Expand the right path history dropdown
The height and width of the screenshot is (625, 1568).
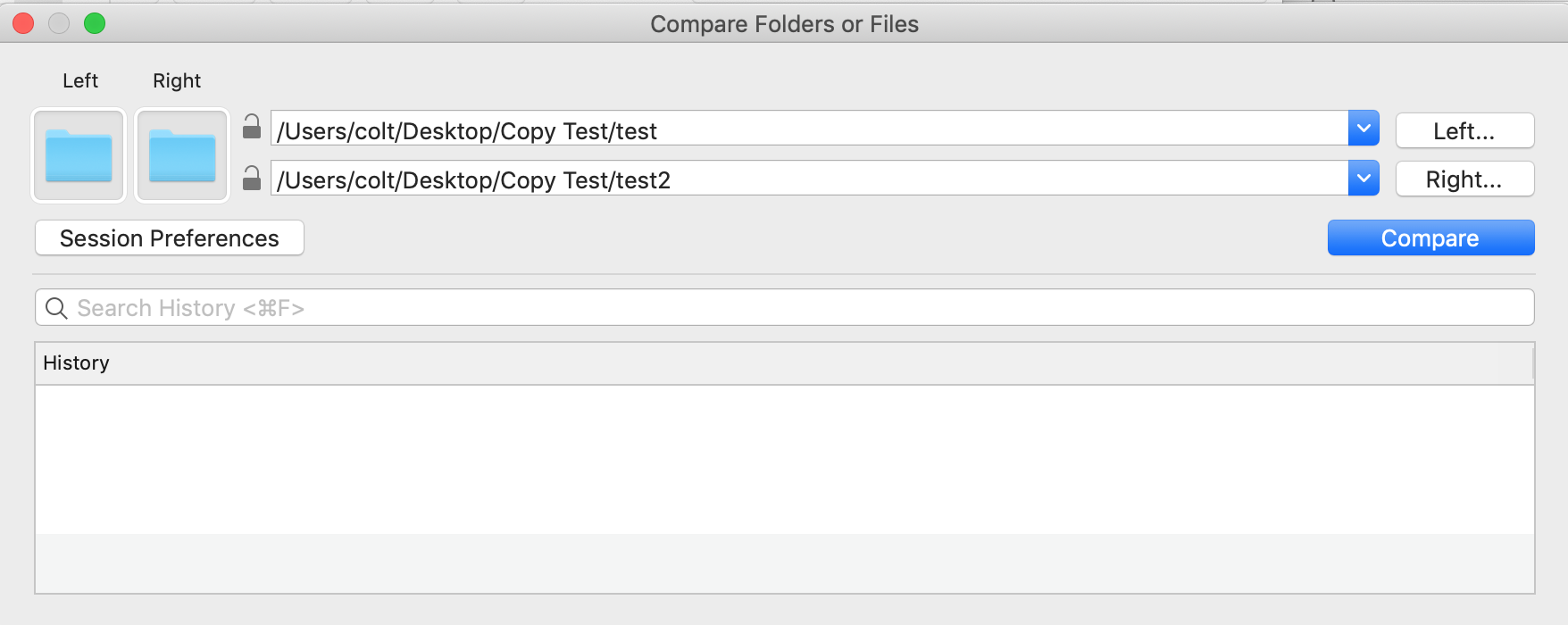coord(1364,178)
